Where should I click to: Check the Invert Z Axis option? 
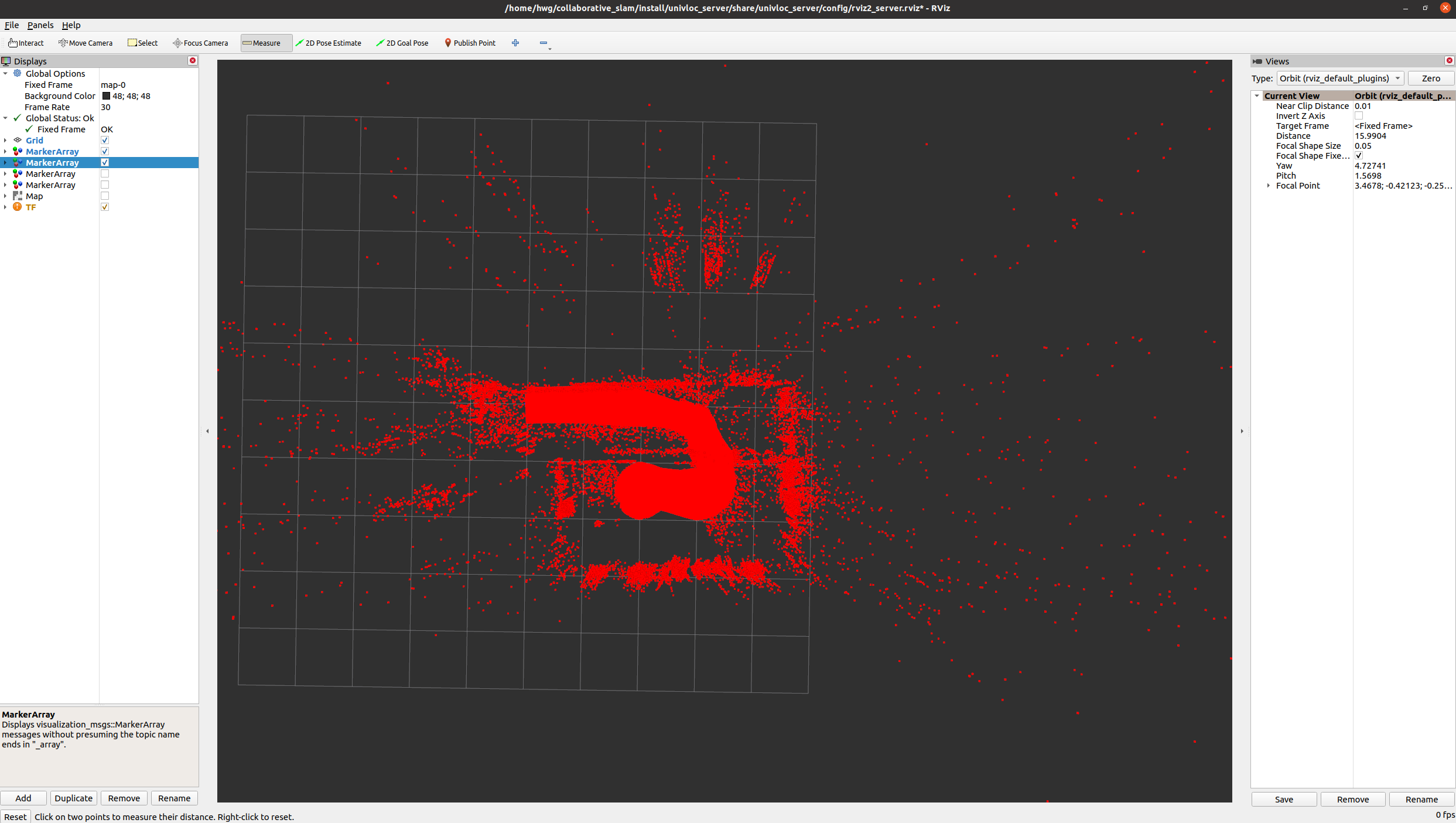point(1359,115)
